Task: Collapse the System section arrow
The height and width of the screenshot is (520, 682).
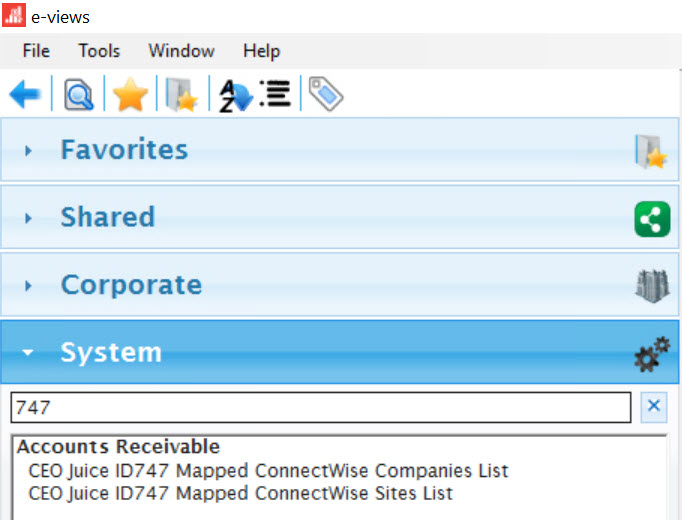Action: point(28,352)
